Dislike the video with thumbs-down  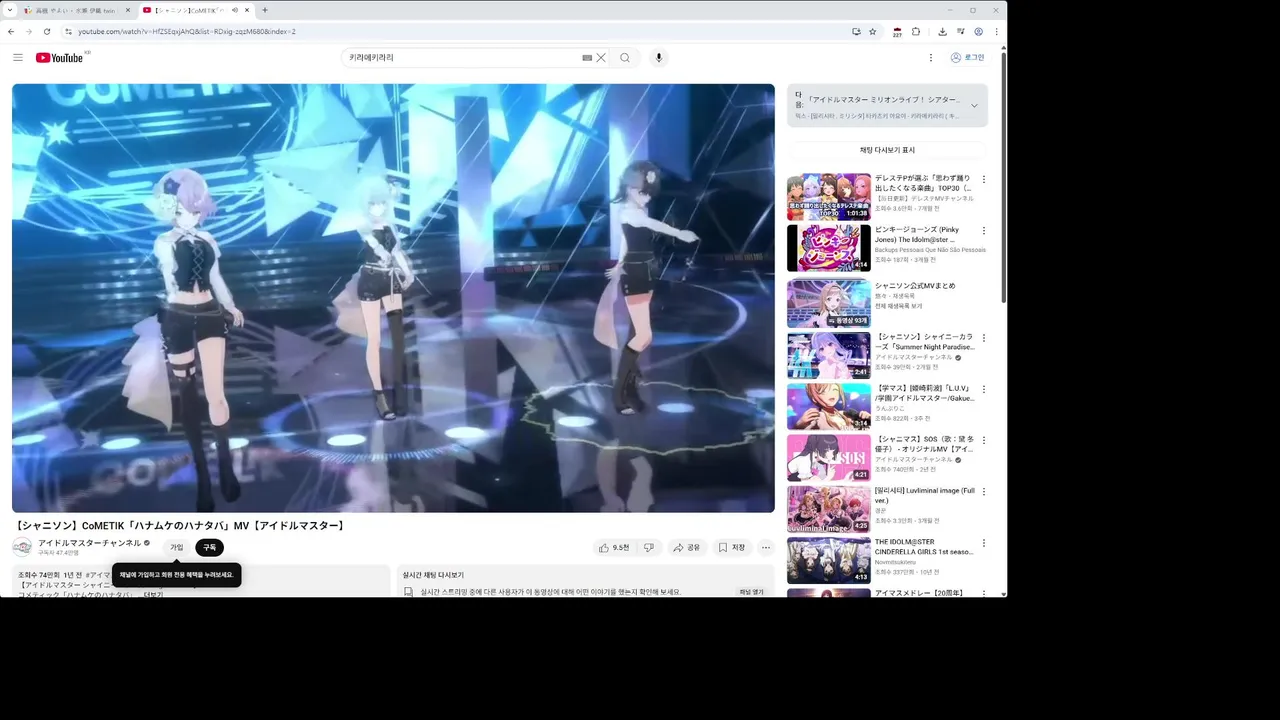[x=649, y=547]
